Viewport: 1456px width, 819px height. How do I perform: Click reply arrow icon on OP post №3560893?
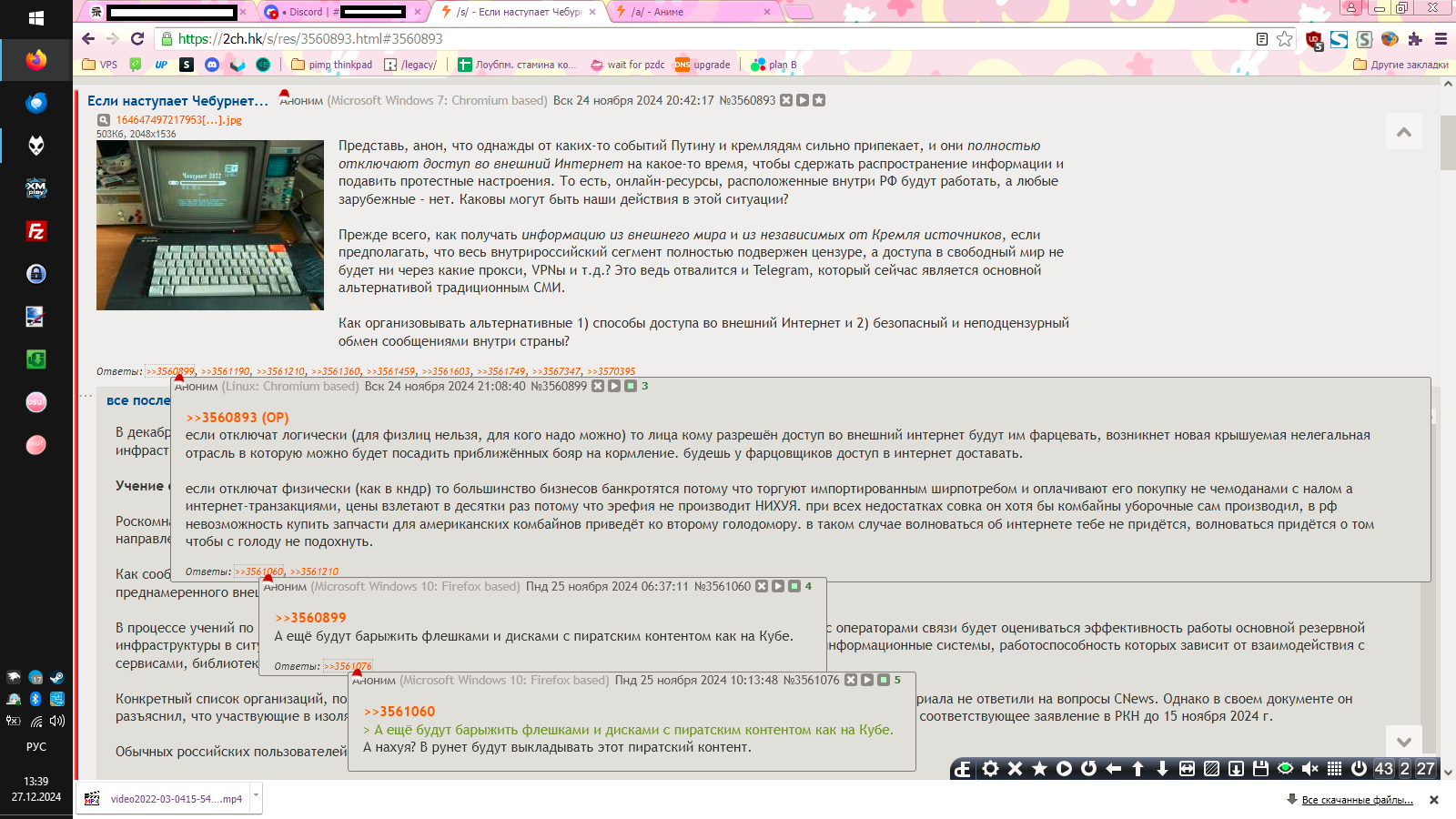(x=803, y=100)
